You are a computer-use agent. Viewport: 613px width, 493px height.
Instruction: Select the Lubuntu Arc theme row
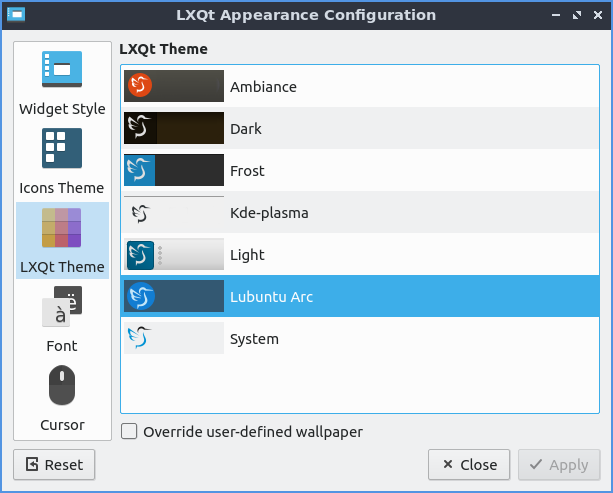coord(271,297)
